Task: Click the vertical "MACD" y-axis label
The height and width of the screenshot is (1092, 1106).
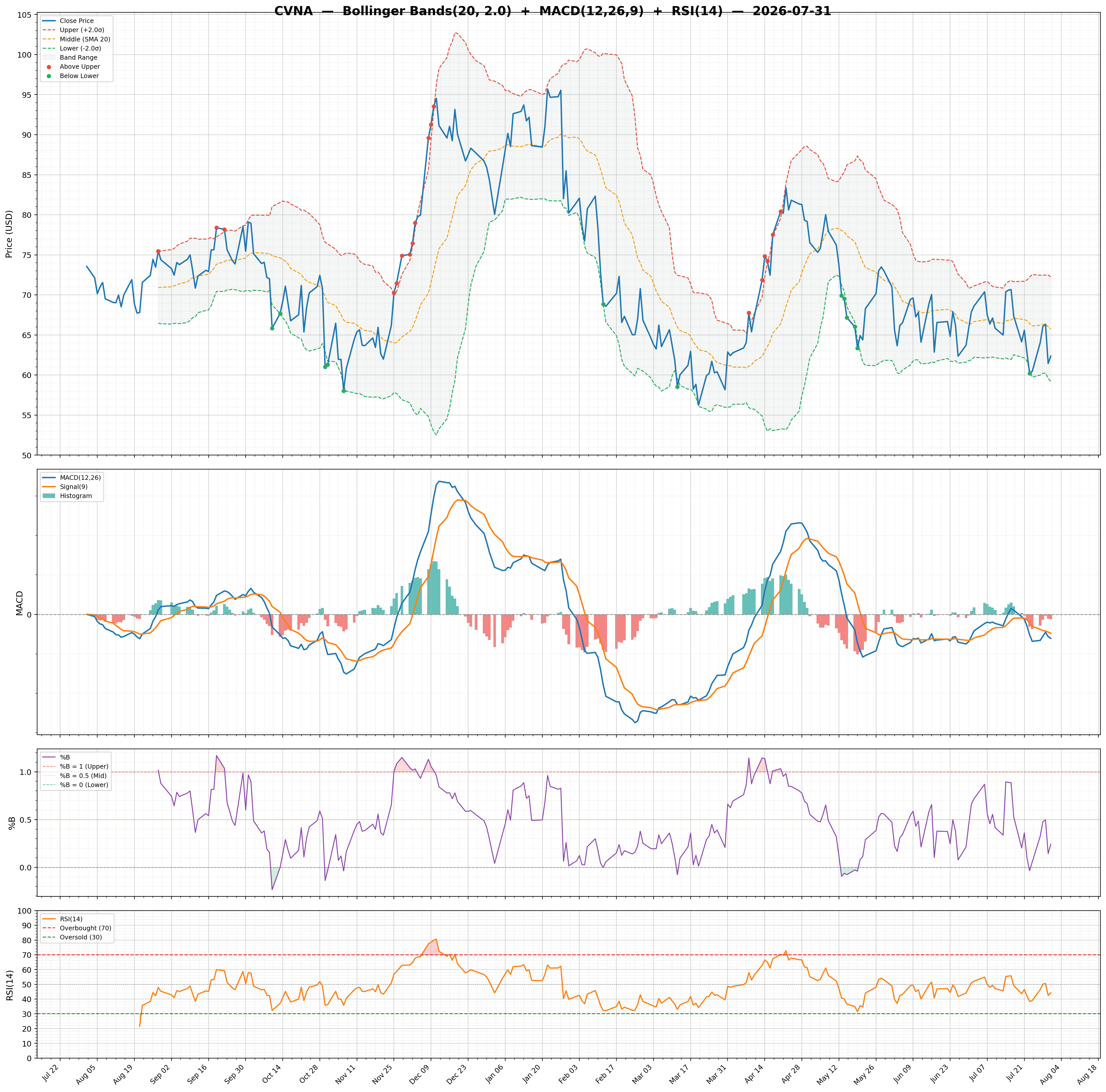Action: tap(19, 603)
